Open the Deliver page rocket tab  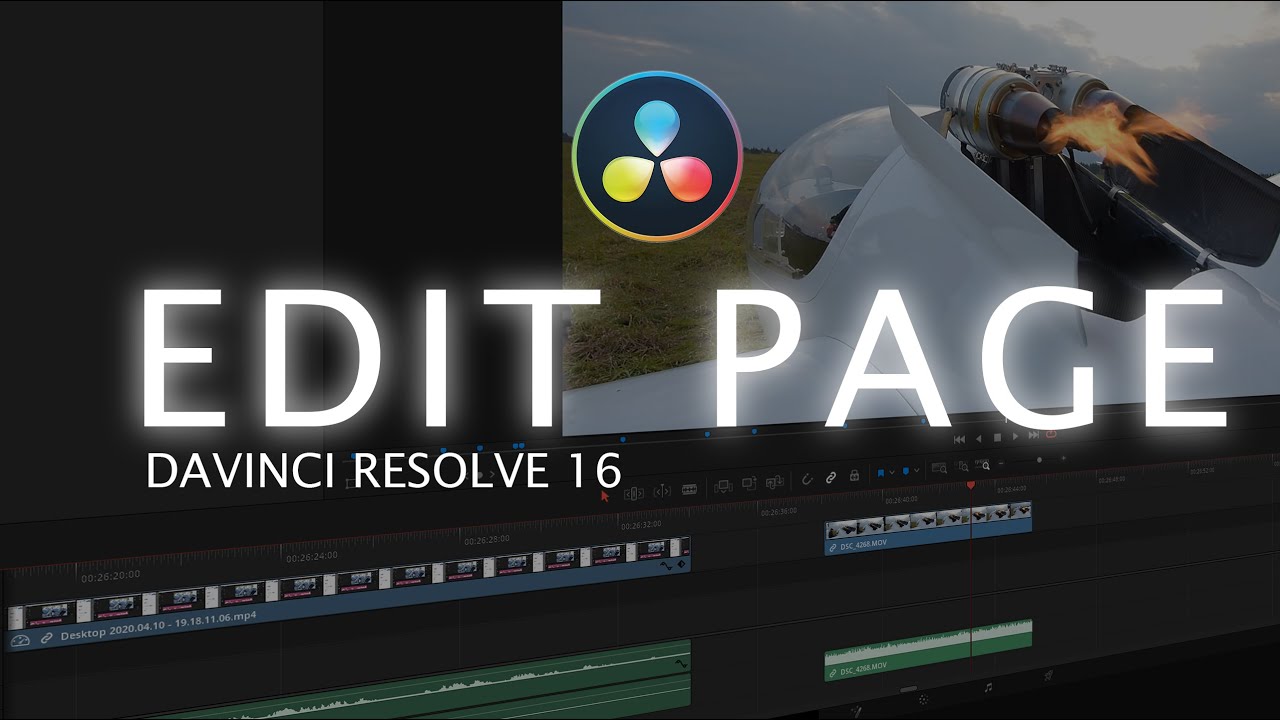(1049, 675)
